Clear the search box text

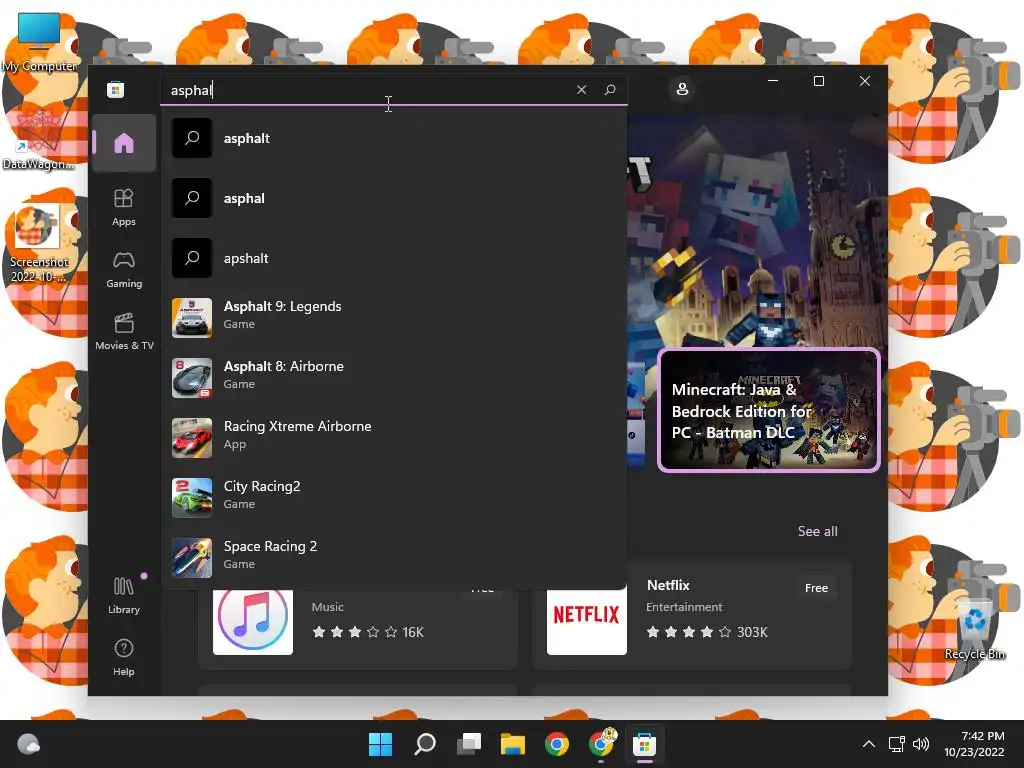click(581, 89)
